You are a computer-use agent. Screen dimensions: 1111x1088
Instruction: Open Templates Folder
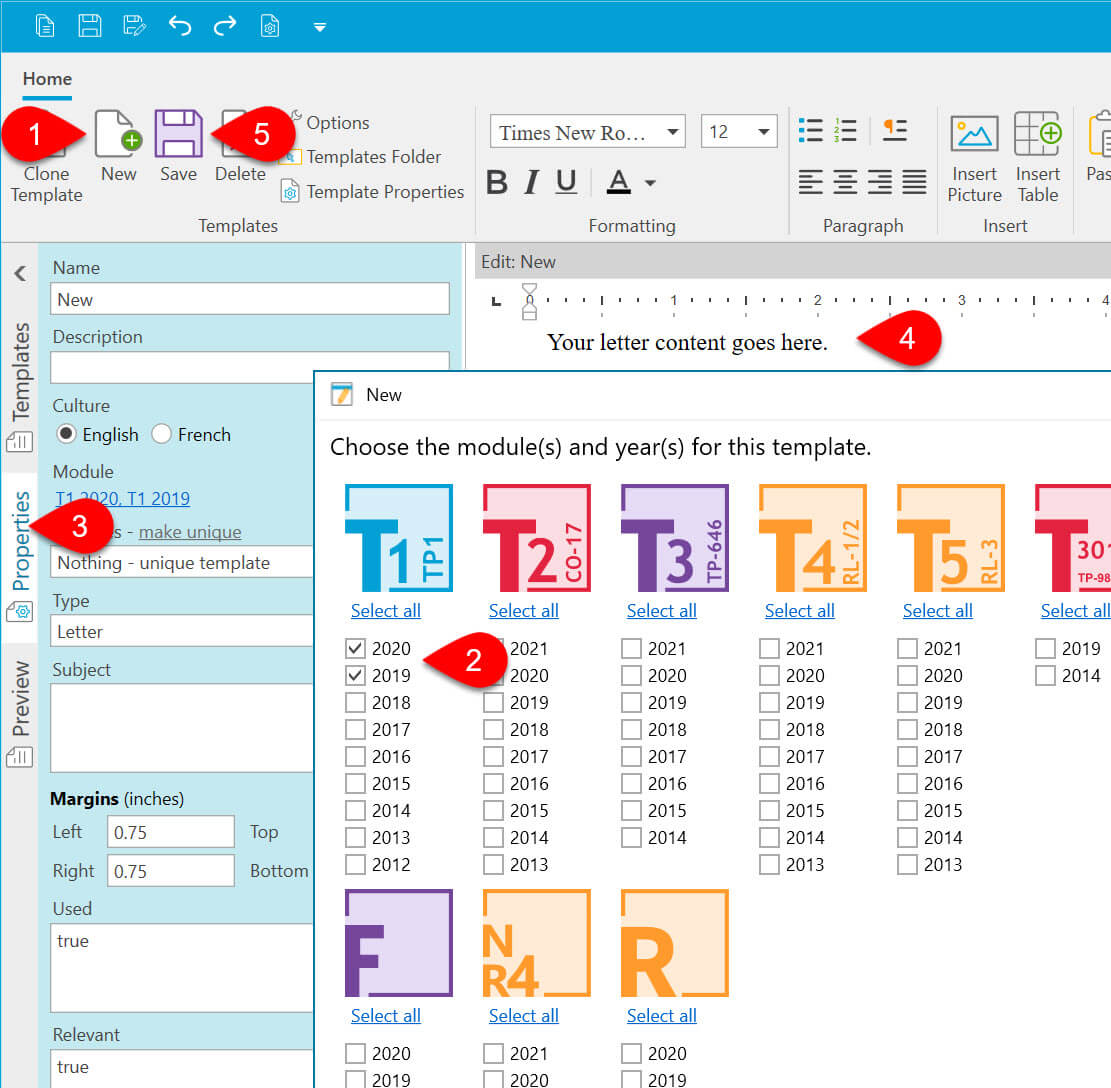[x=361, y=157]
